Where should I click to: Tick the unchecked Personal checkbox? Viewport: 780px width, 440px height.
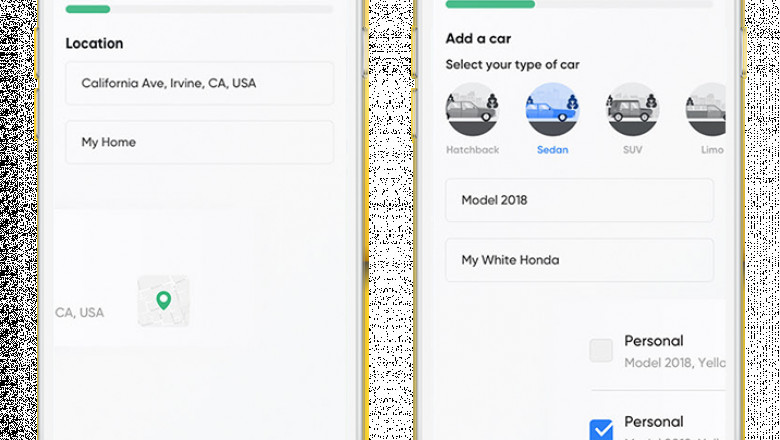point(601,350)
